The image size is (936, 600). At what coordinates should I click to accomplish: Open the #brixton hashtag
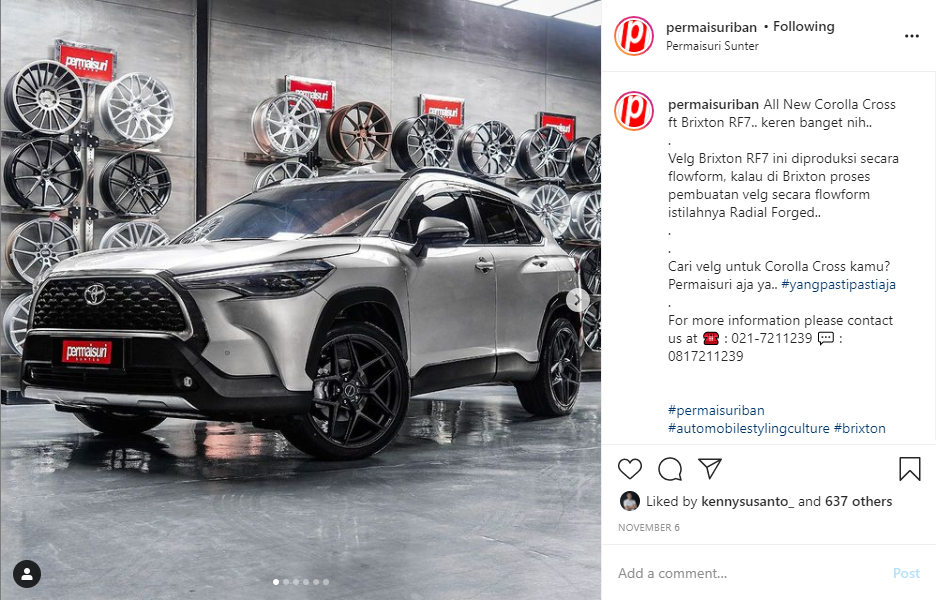(860, 428)
